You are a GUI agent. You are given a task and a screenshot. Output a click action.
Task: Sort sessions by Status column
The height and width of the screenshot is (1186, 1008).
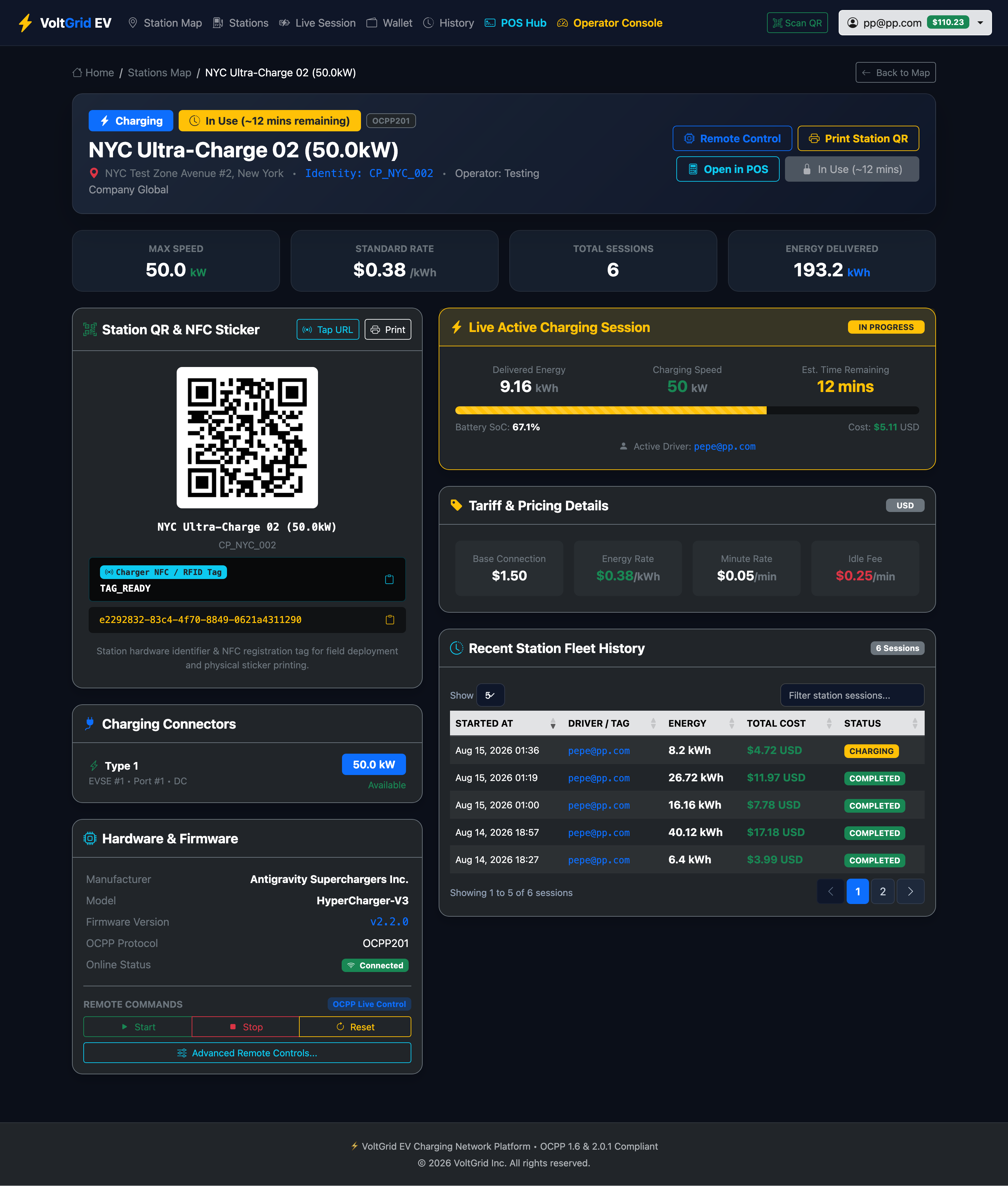point(881,723)
